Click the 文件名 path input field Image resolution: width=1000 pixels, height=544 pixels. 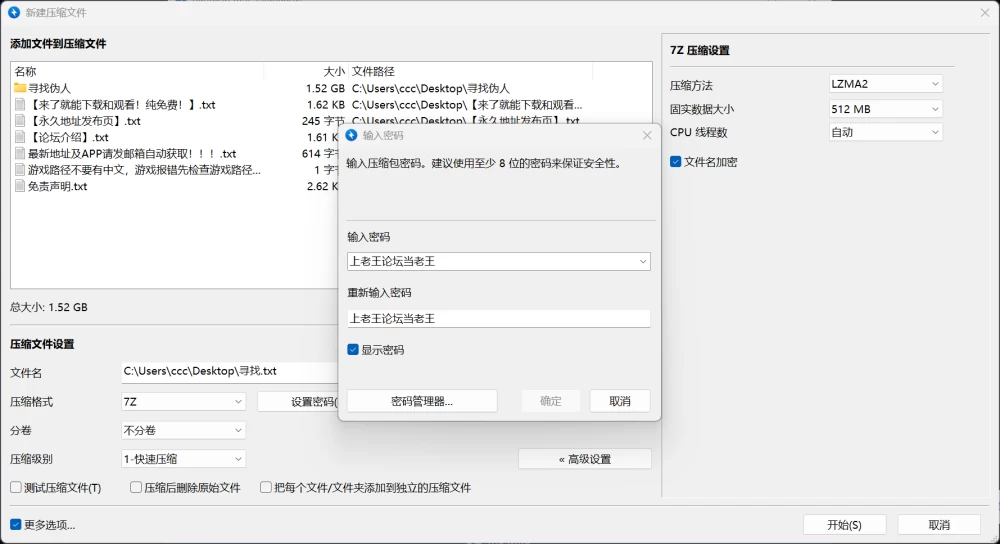tap(230, 371)
